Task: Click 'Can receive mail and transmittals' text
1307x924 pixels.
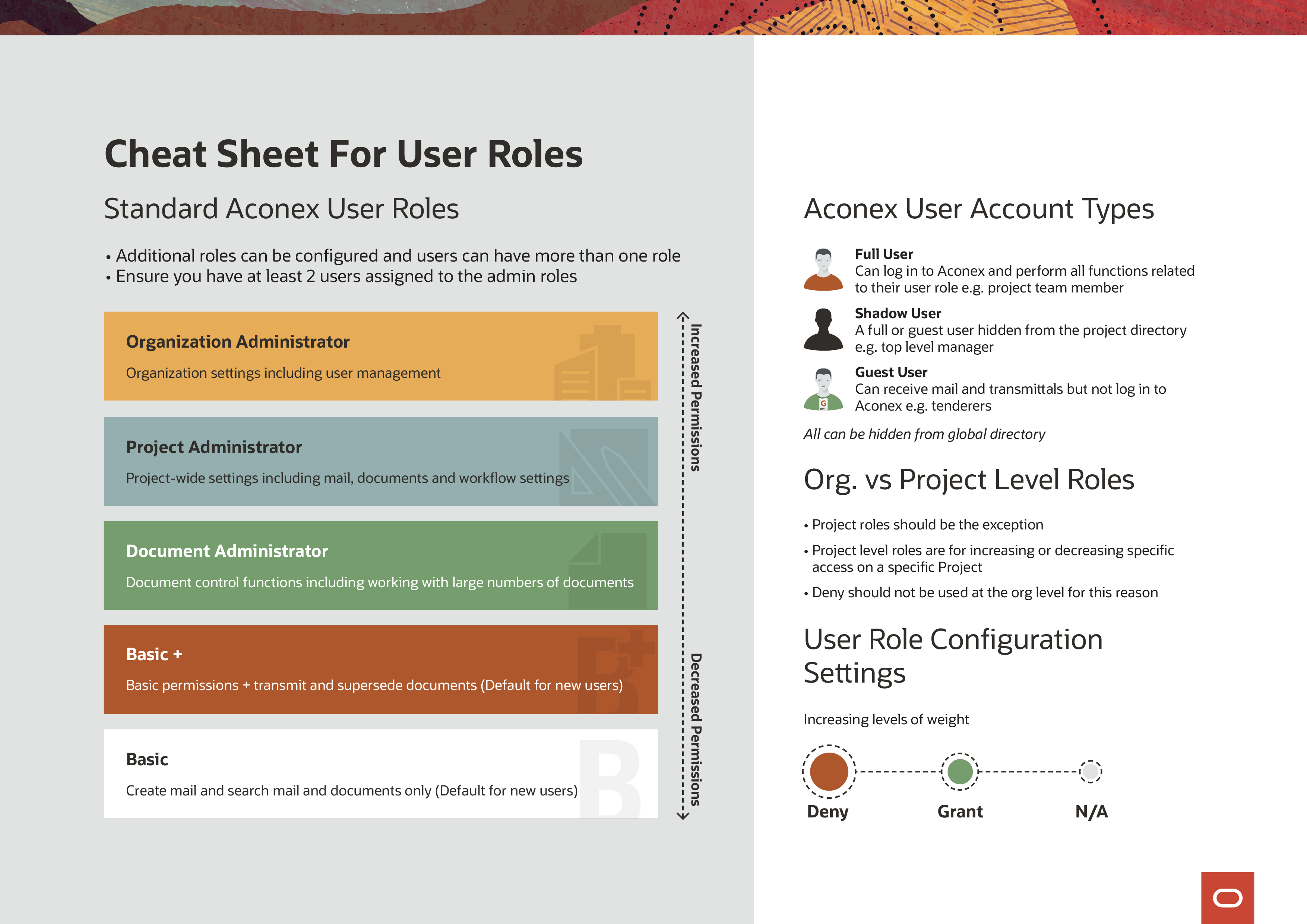Action: [x=1010, y=398]
